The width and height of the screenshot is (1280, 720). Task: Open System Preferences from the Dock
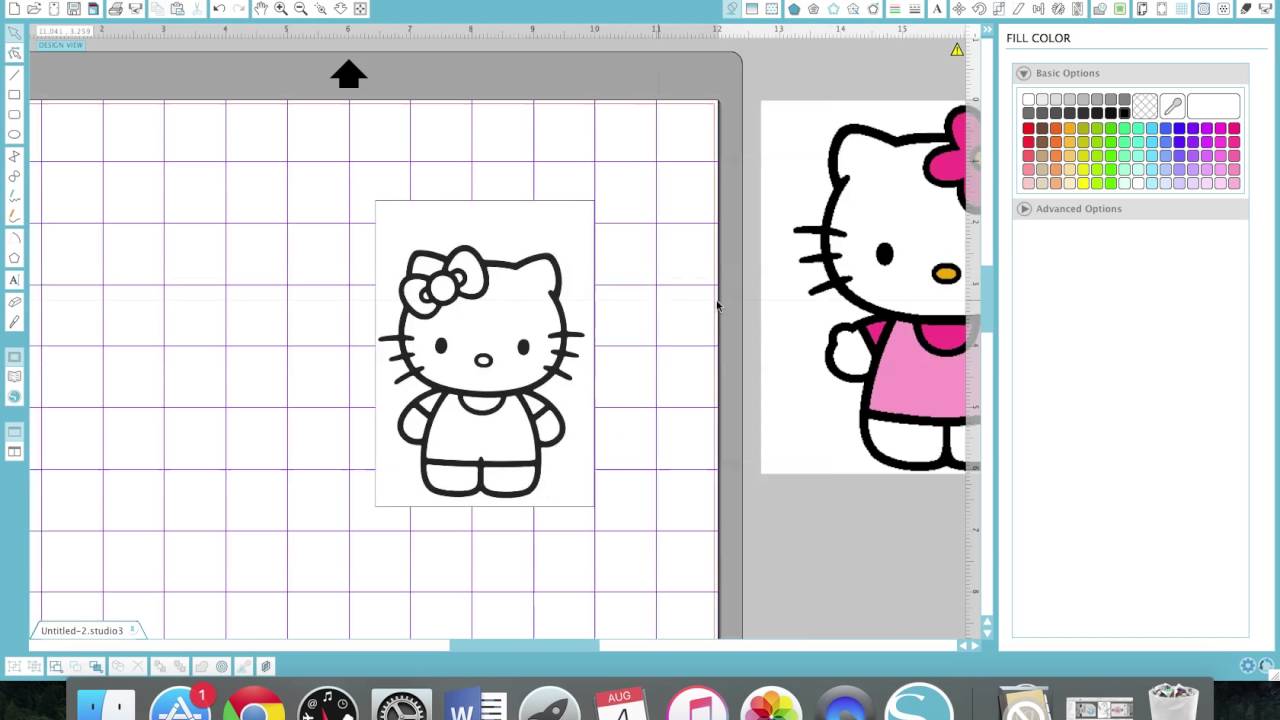click(401, 704)
